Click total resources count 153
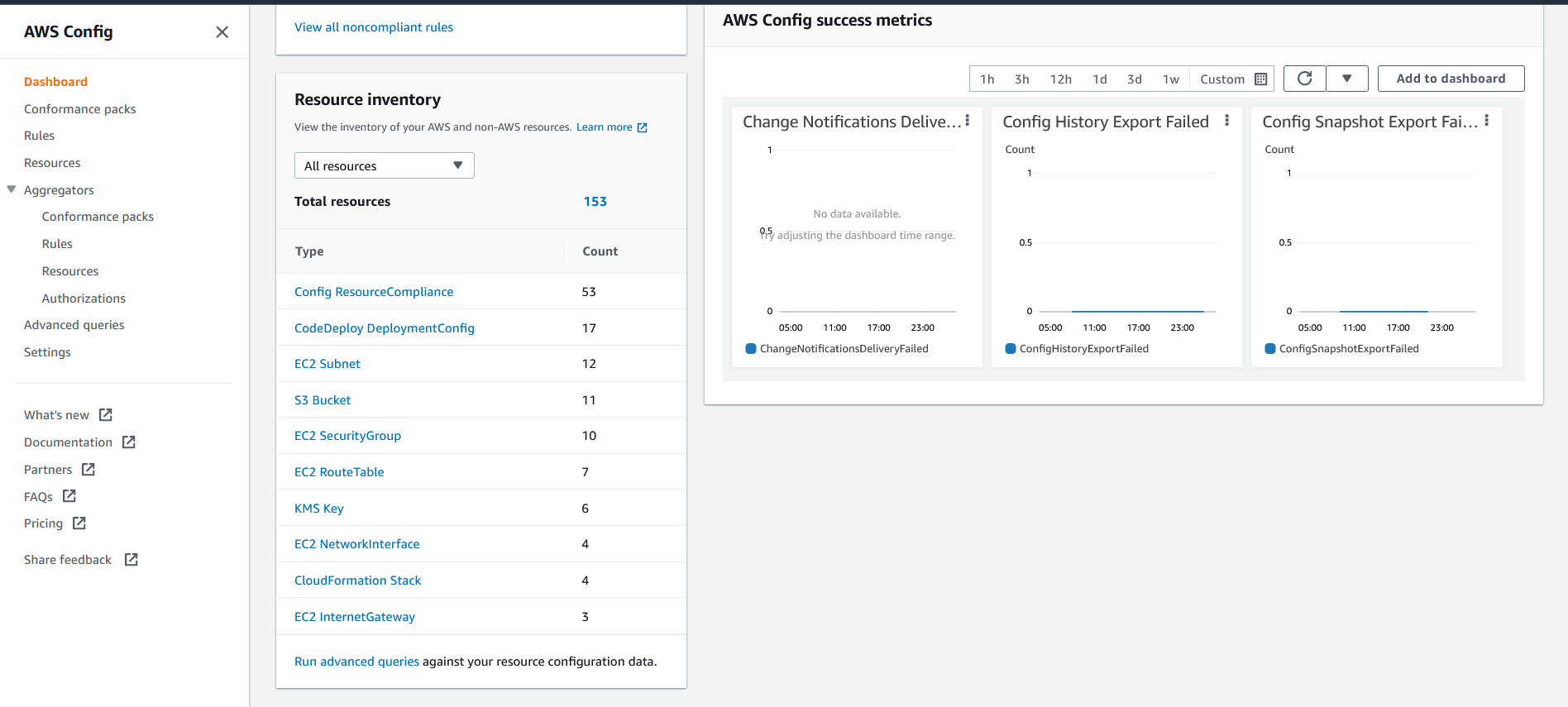1568x707 pixels. (595, 202)
